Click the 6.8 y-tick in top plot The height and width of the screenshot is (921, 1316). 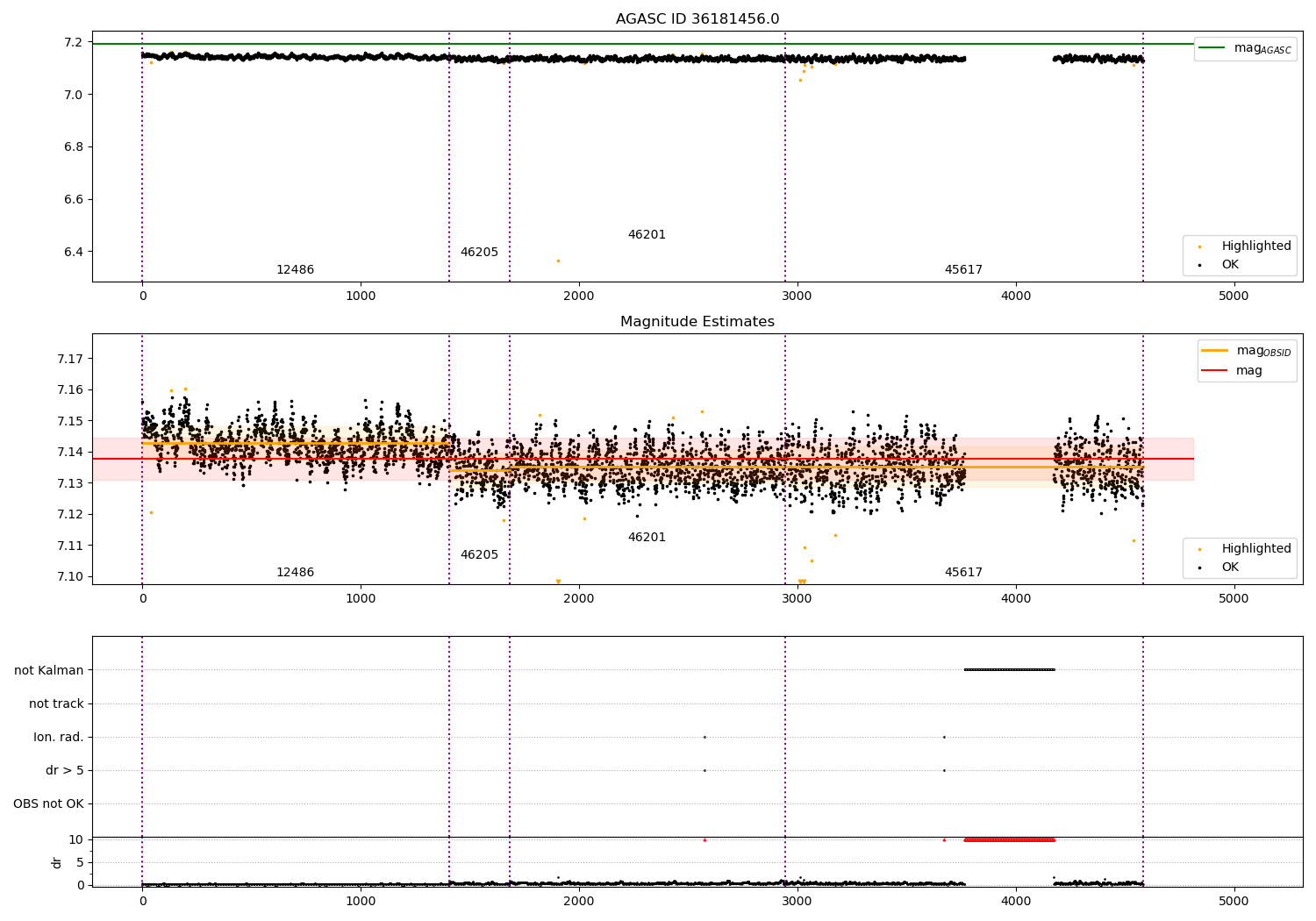pos(74,147)
